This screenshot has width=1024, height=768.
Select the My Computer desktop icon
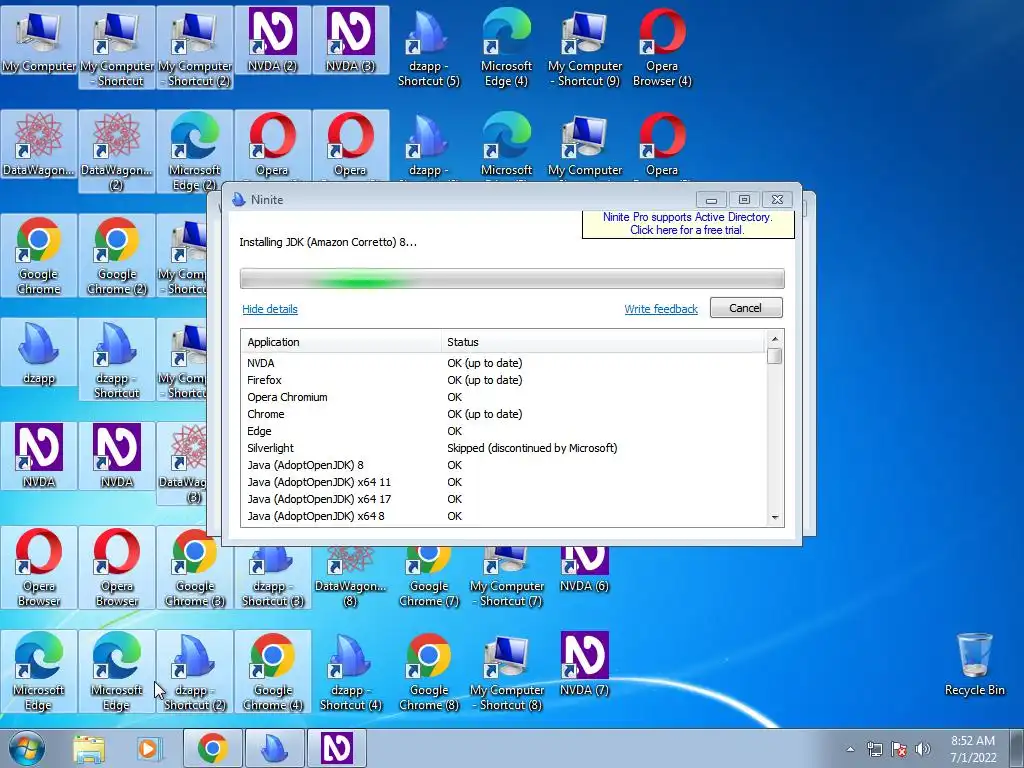point(39,40)
